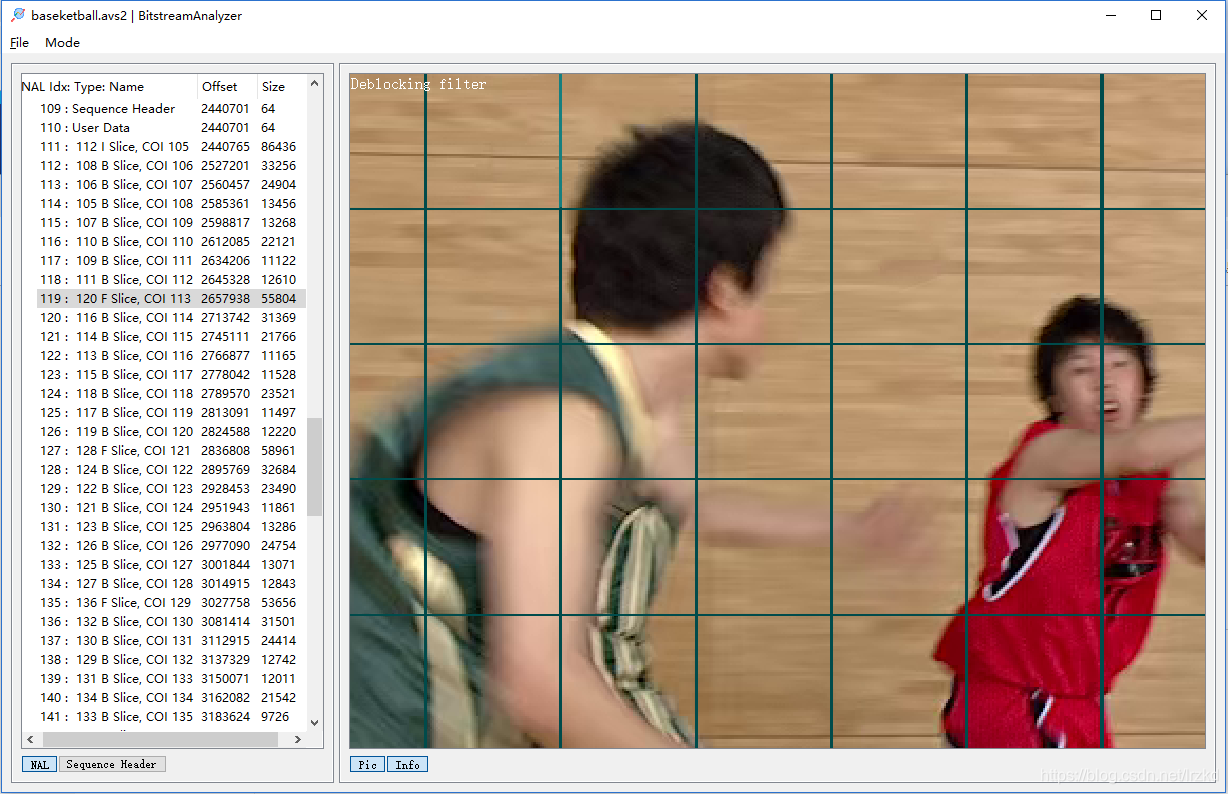Switch to the NAL tab
Viewport: 1228px width, 794px height.
pyautogui.click(x=39, y=764)
